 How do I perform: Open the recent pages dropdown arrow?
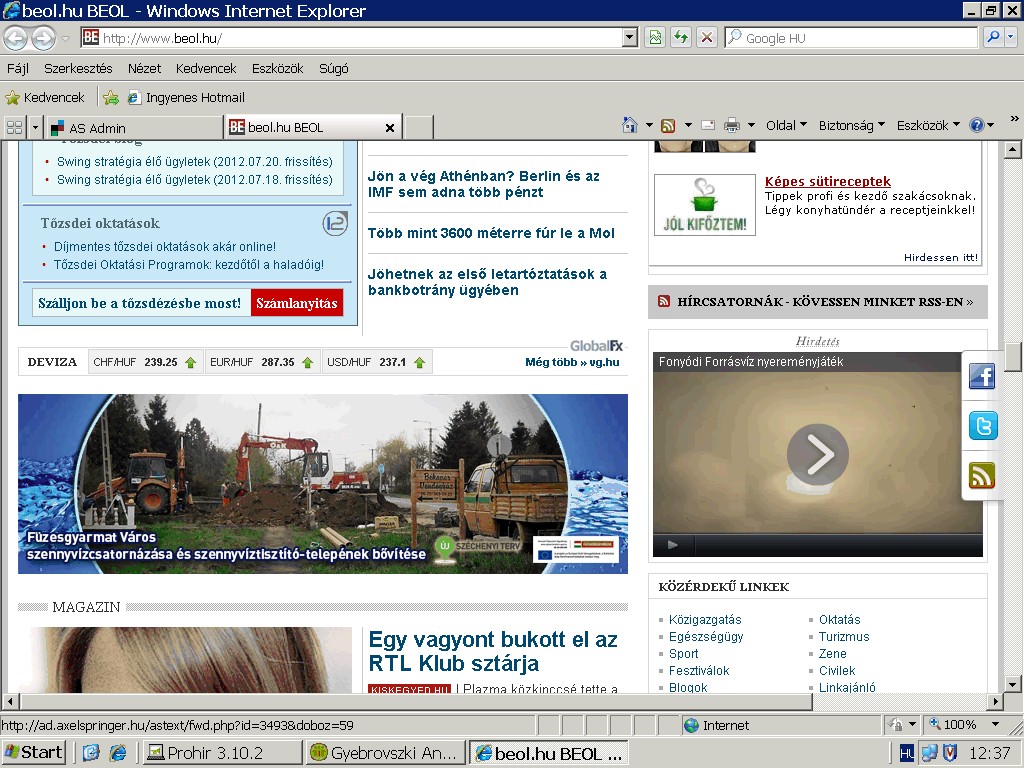tap(65, 39)
